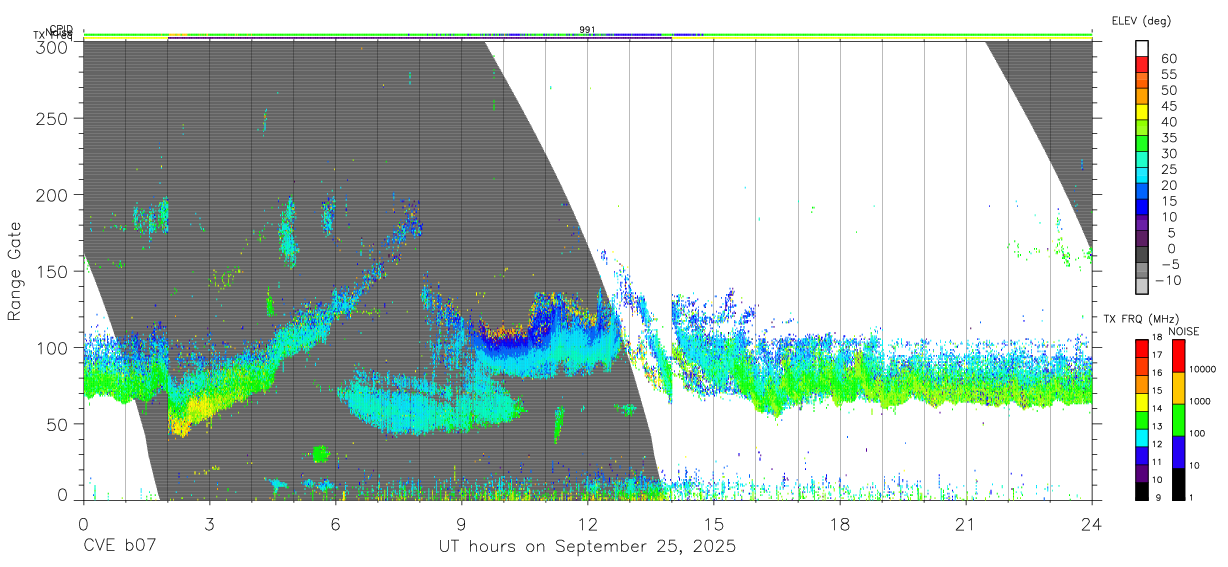
Task: Click the black NOISE swatch between 10 and 1
Action: tap(1178, 484)
